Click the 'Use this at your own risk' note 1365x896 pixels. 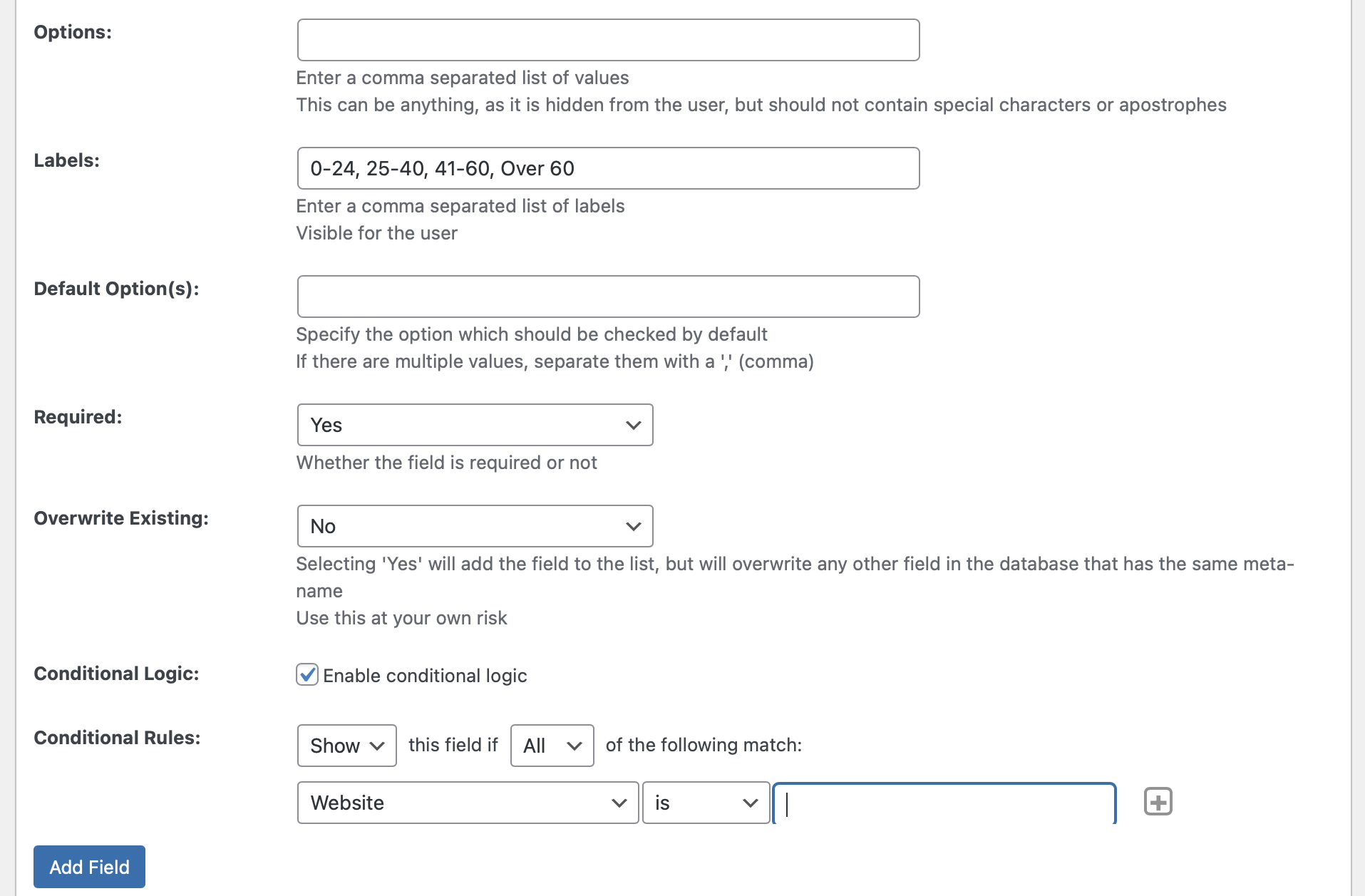click(x=401, y=618)
